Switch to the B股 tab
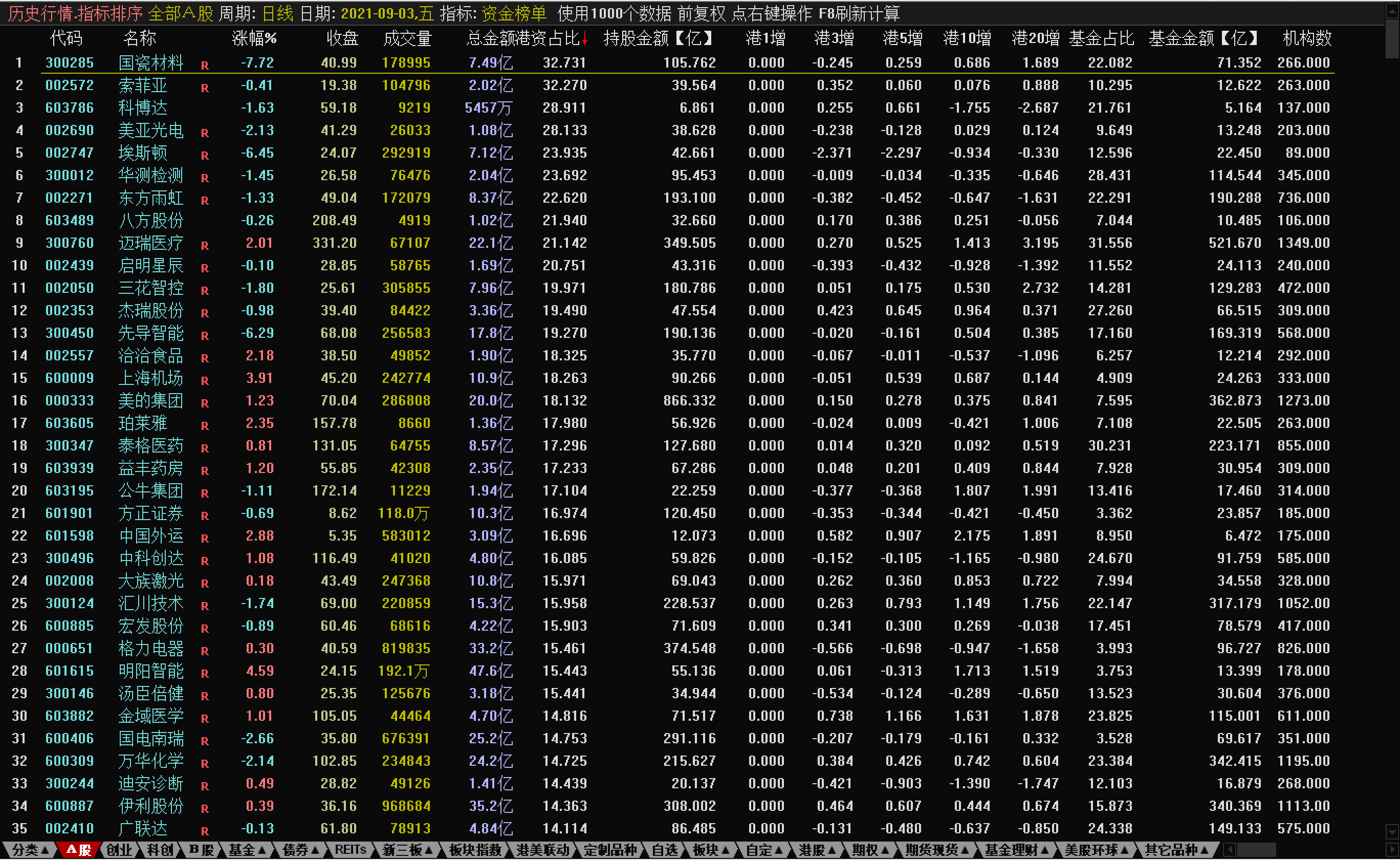The image size is (1400, 861). pyautogui.click(x=202, y=850)
